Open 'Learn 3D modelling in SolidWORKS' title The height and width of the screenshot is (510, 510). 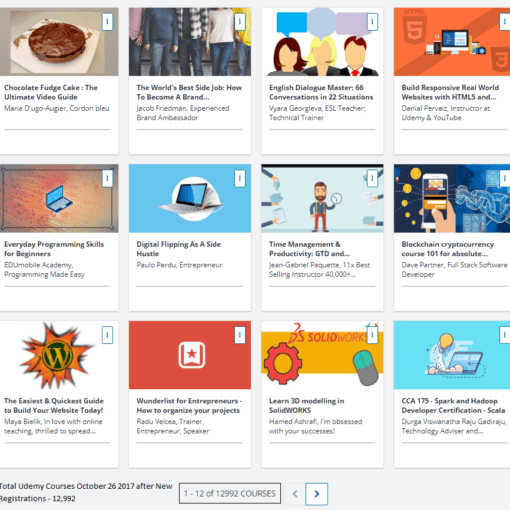pyautogui.click(x=307, y=406)
